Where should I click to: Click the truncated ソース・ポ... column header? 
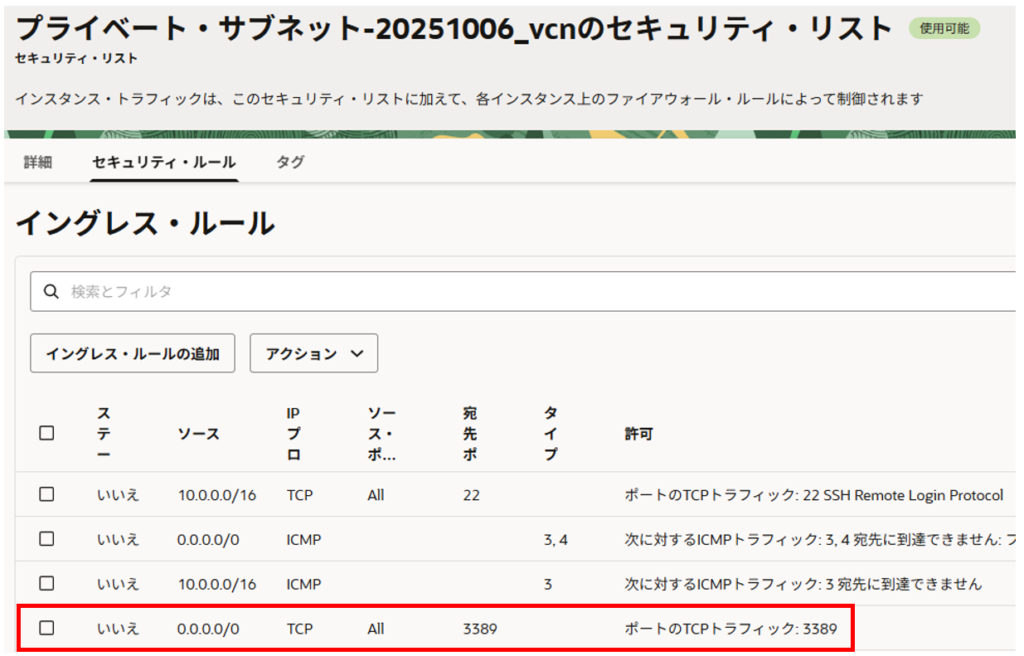381,434
